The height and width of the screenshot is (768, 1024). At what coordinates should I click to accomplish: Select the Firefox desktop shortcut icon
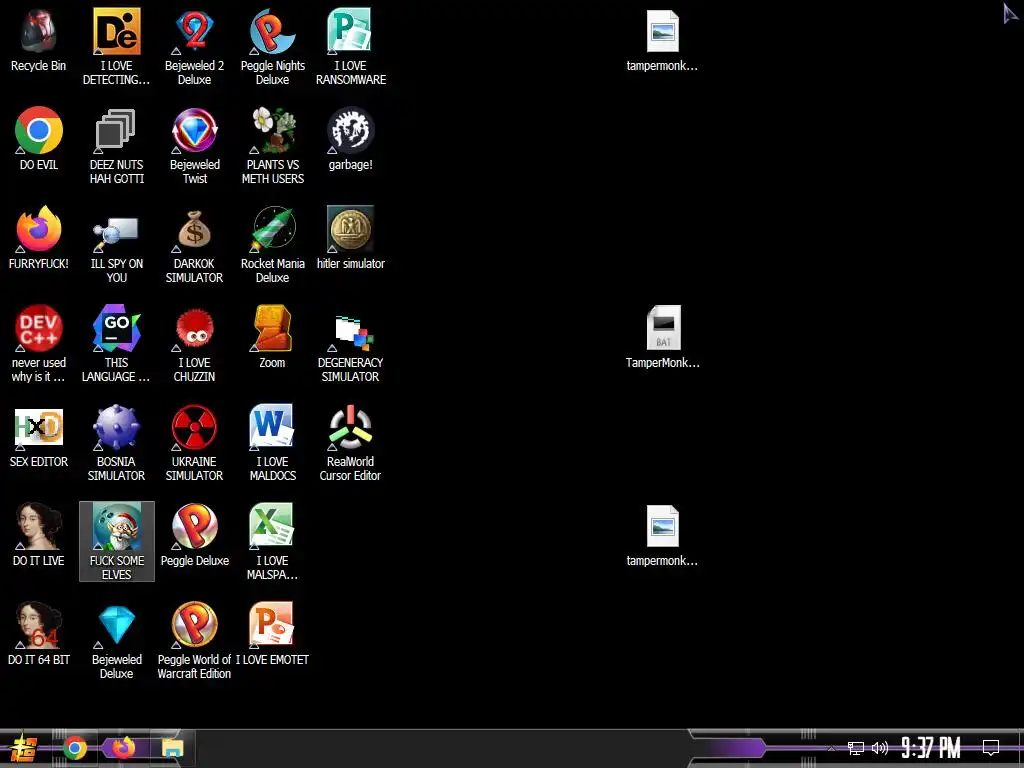[39, 229]
